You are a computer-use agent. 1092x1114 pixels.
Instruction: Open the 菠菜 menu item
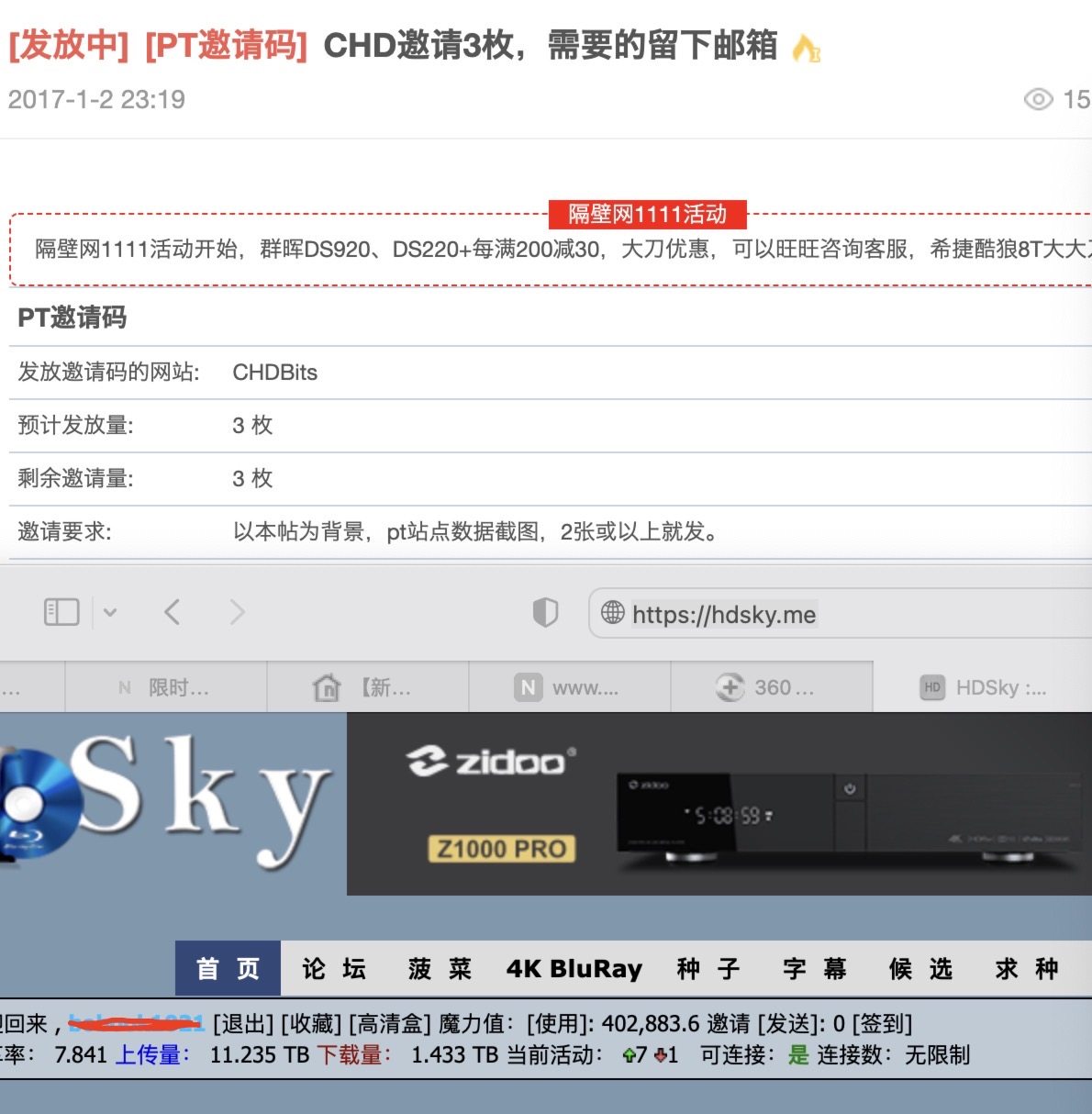click(440, 969)
